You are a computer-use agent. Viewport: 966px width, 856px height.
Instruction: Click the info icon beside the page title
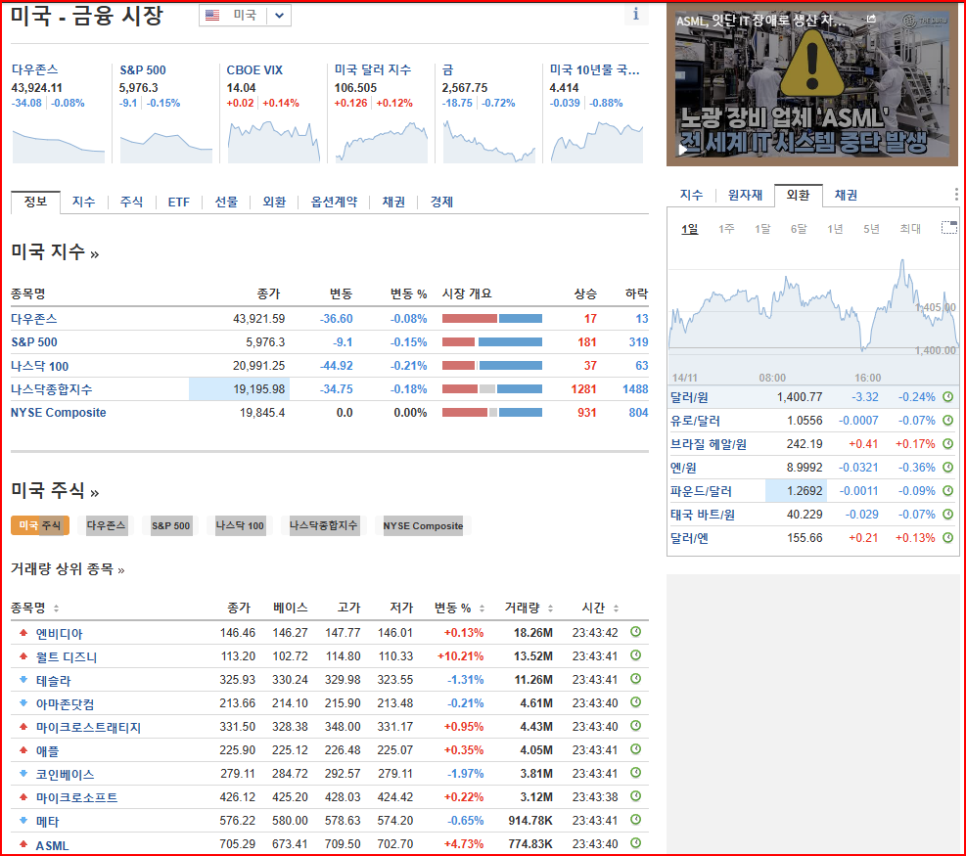pyautogui.click(x=636, y=14)
